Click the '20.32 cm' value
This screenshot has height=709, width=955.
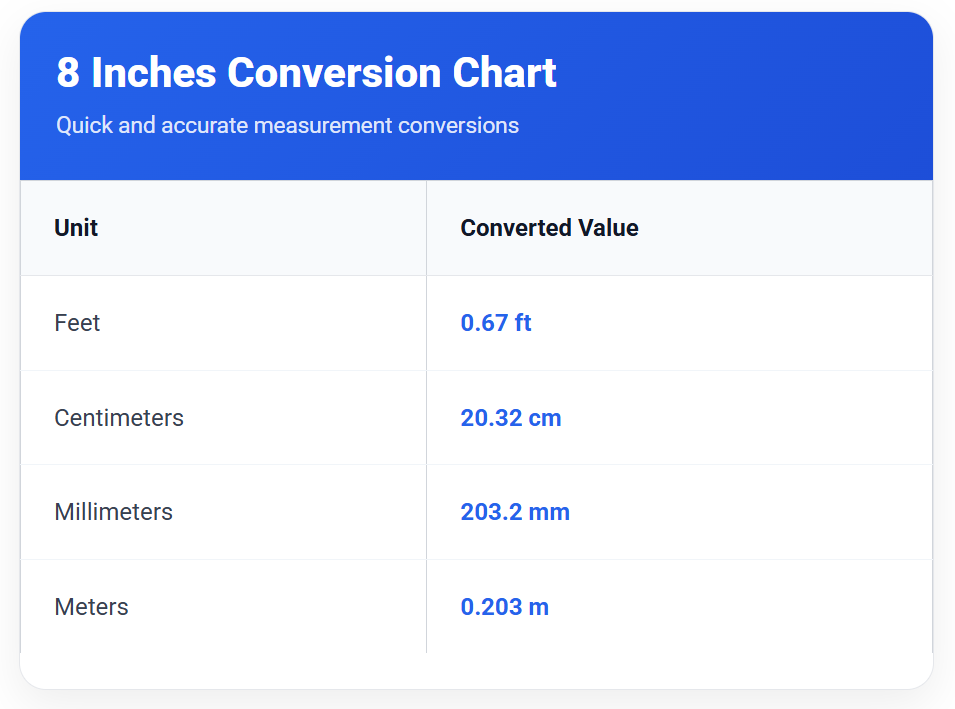[x=511, y=418]
